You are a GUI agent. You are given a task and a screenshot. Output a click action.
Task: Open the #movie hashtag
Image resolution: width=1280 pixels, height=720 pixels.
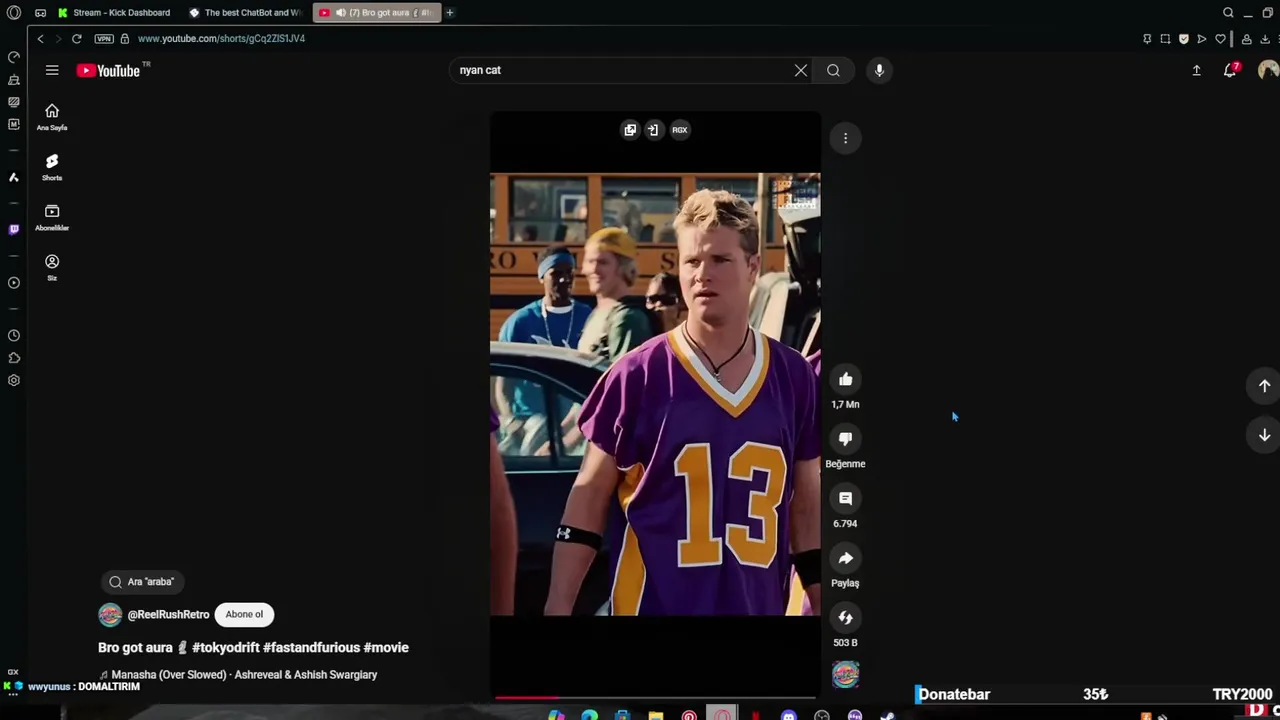click(386, 648)
